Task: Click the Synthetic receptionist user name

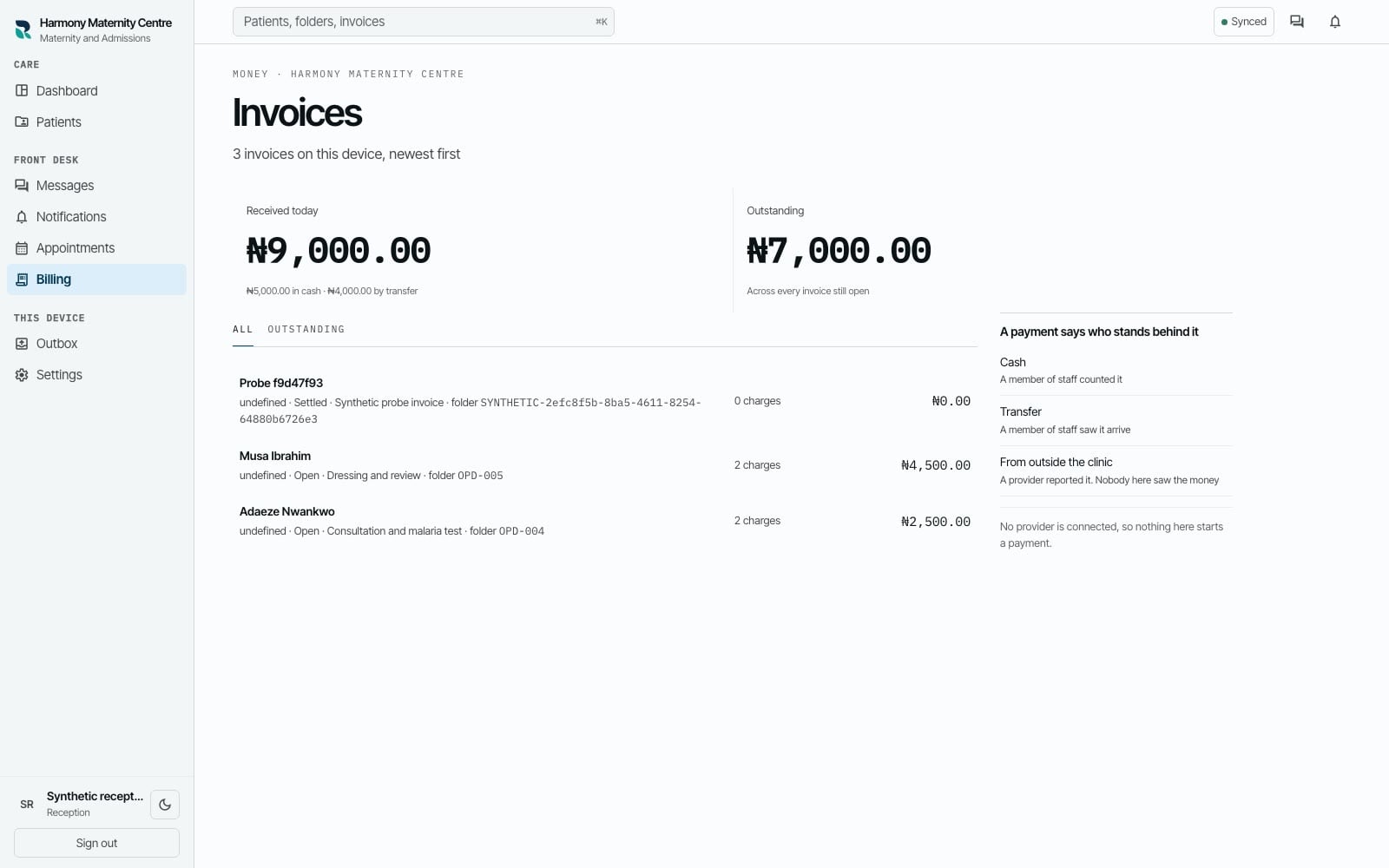Action: click(95, 796)
